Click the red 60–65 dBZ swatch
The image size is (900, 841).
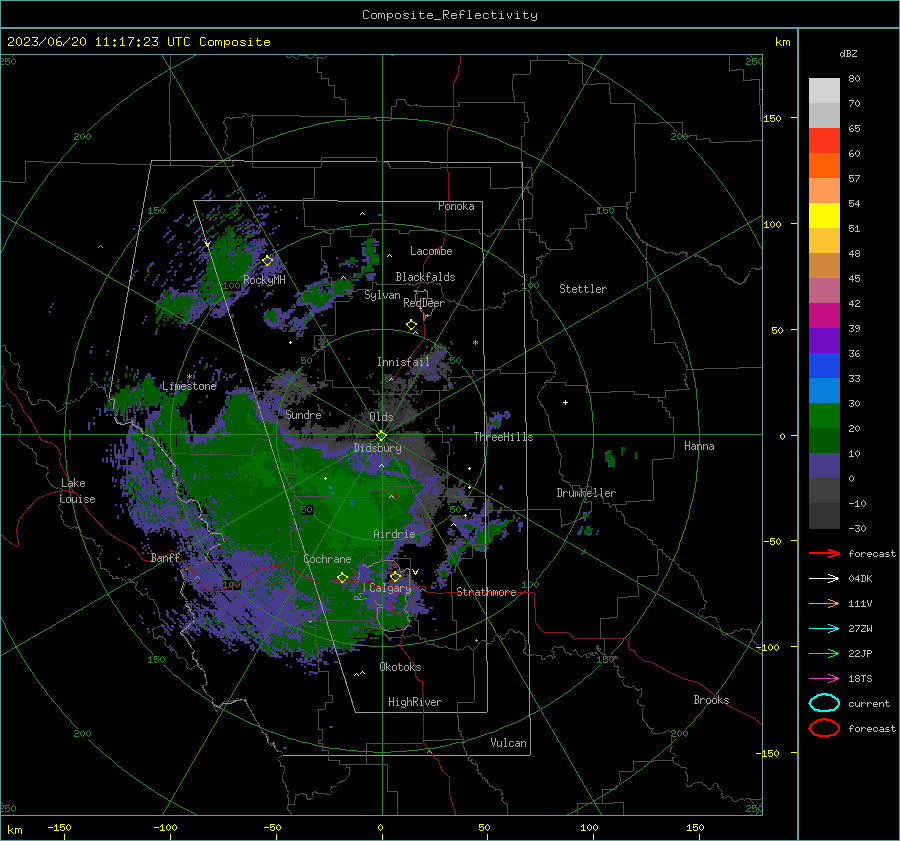(x=824, y=140)
